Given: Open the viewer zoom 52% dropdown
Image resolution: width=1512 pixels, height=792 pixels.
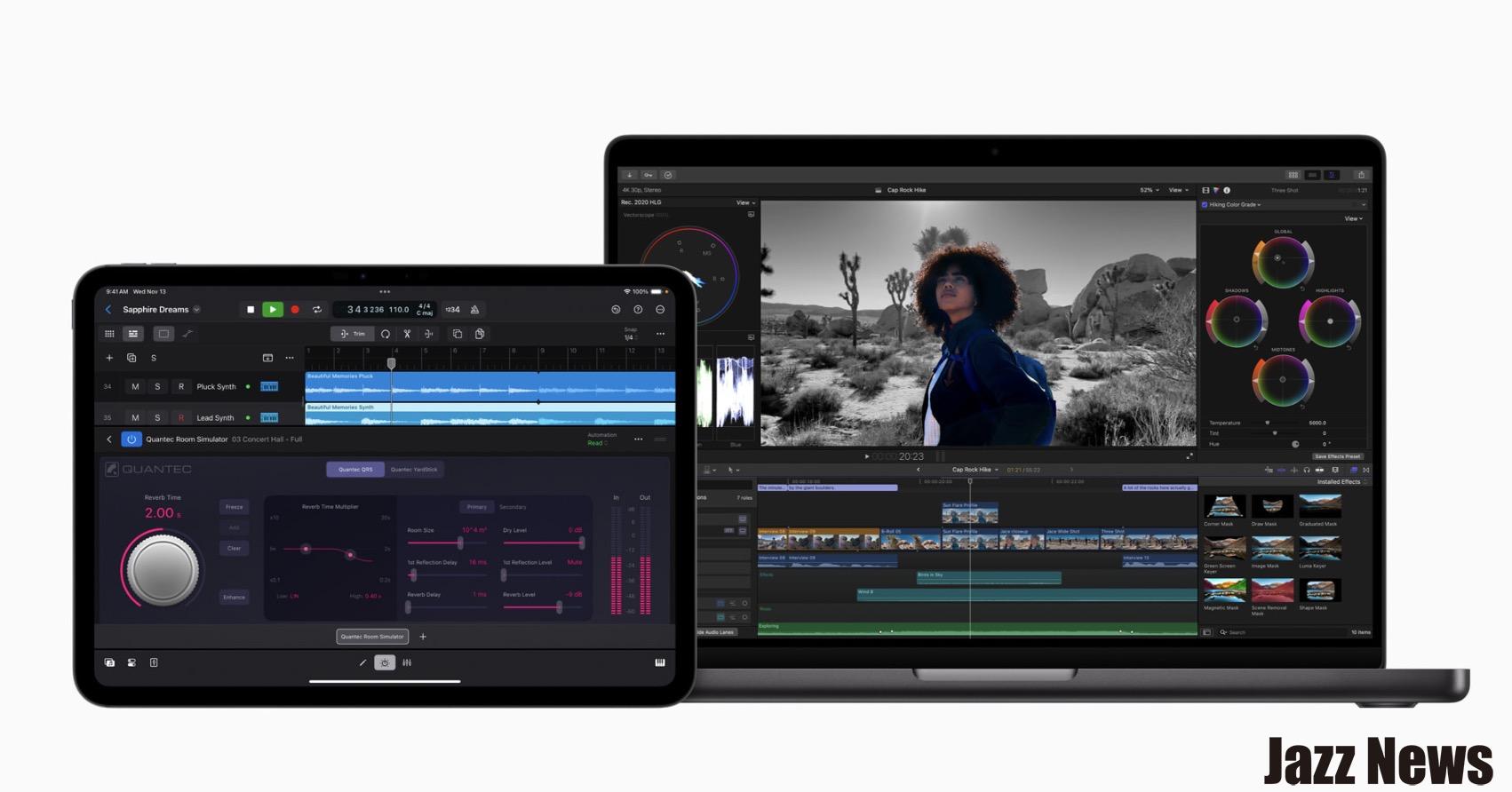Looking at the screenshot, I should pyautogui.click(x=1150, y=190).
